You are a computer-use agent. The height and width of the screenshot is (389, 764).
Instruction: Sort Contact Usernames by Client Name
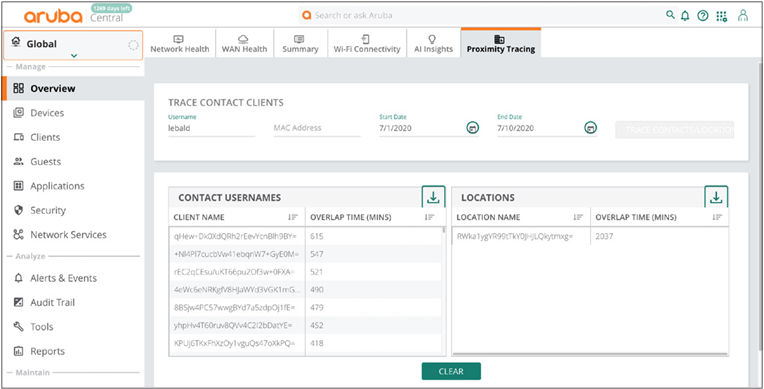click(x=292, y=217)
